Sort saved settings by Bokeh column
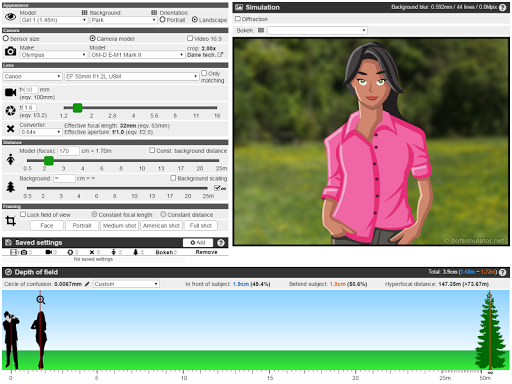 (x=166, y=252)
